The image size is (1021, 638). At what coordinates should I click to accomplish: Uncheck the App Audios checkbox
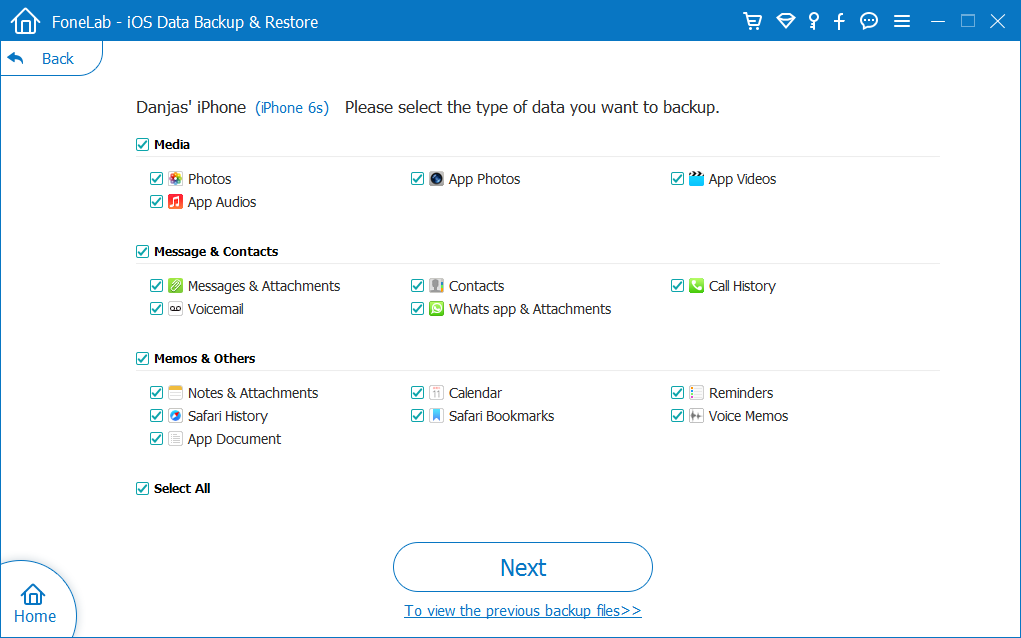click(x=156, y=201)
